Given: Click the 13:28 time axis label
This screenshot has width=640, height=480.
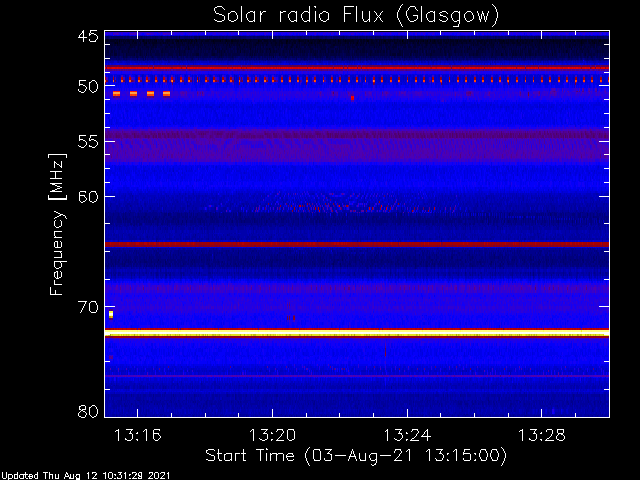Looking at the screenshot, I should point(542,435).
